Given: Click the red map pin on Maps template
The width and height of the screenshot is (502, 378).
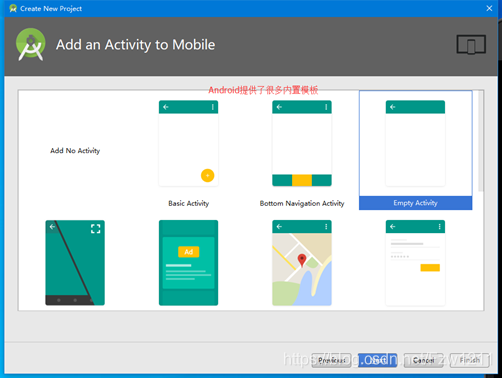Looking at the screenshot, I should tap(302, 260).
